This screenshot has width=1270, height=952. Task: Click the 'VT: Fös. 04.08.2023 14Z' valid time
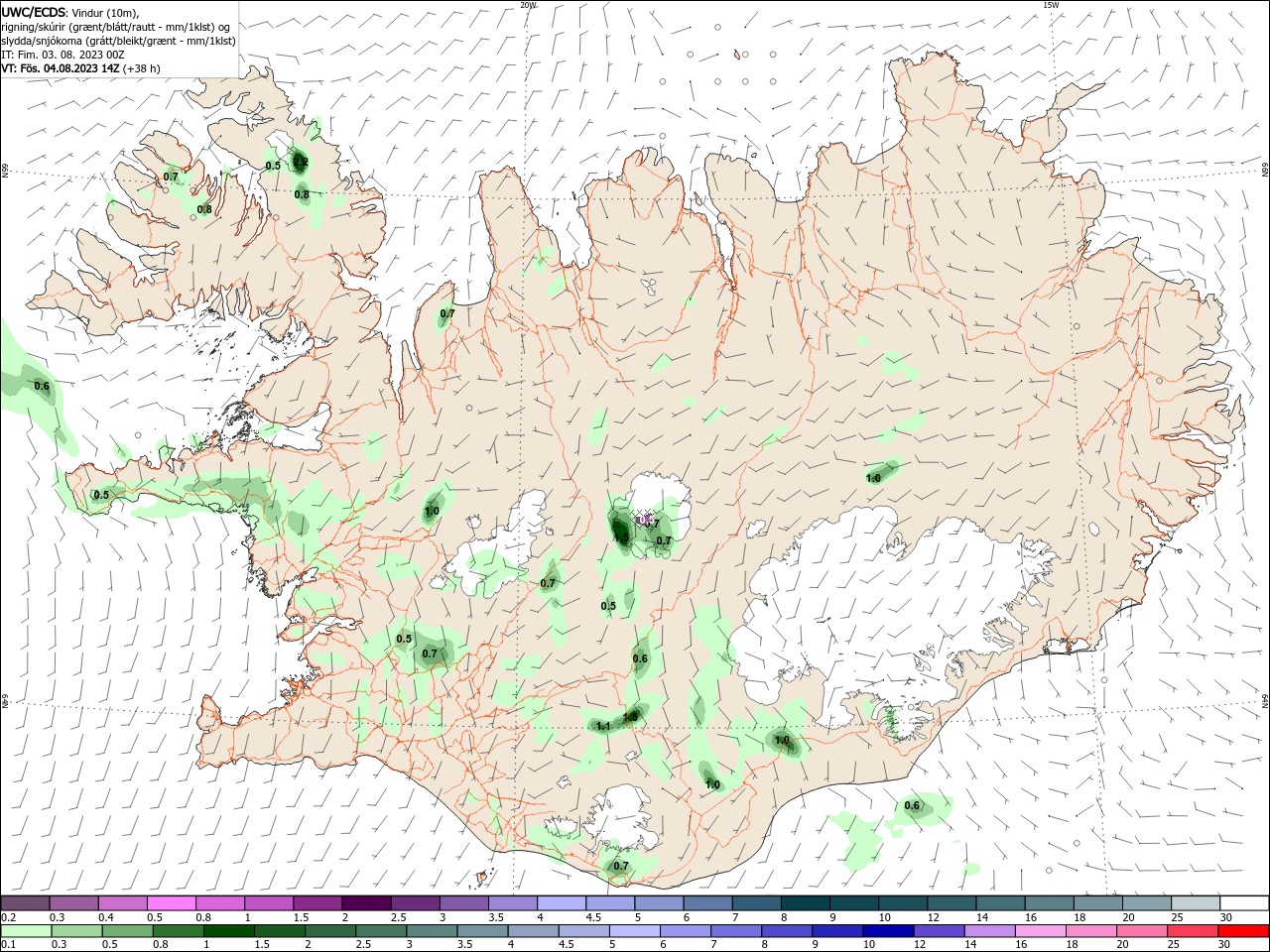pyautogui.click(x=61, y=68)
